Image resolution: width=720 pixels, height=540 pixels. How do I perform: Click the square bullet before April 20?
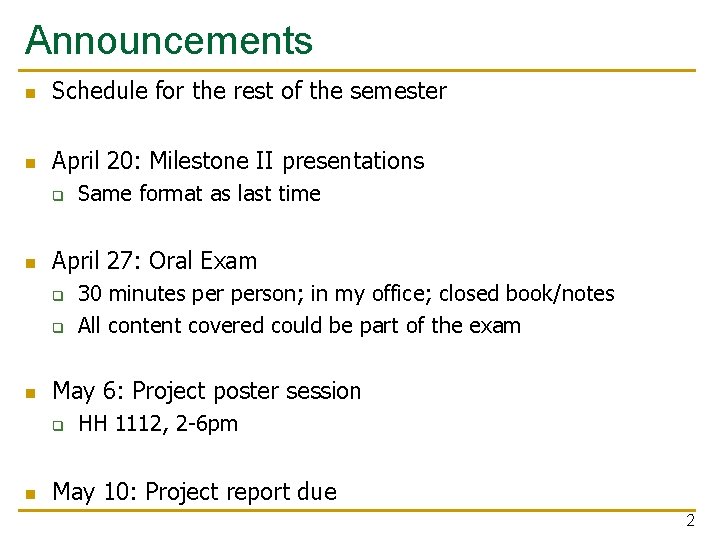click(x=31, y=163)
